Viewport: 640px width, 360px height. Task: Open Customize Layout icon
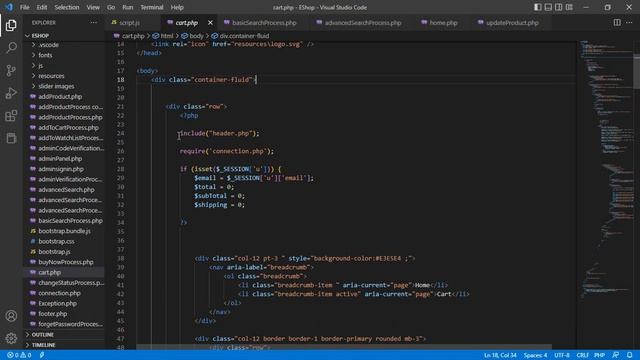(569, 7)
